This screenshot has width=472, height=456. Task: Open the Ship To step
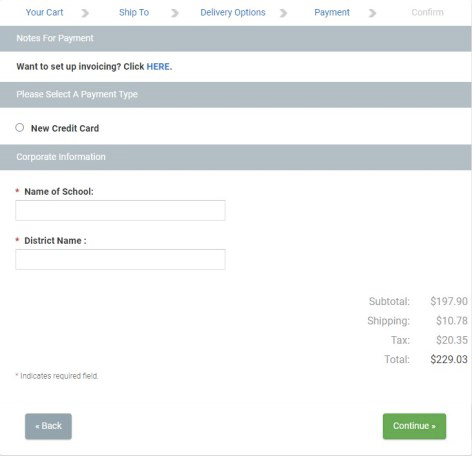pos(134,12)
